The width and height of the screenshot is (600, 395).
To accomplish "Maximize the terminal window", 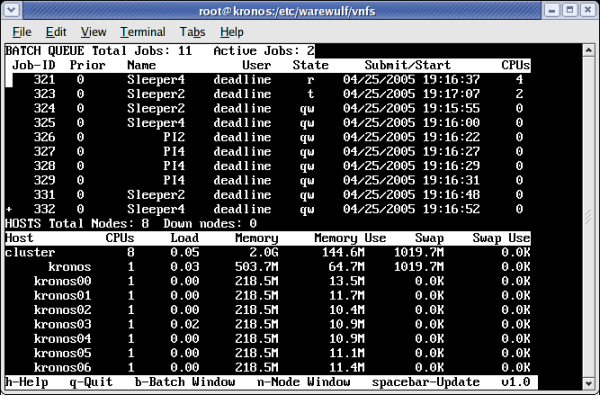I will pyautogui.click(x=570, y=10).
